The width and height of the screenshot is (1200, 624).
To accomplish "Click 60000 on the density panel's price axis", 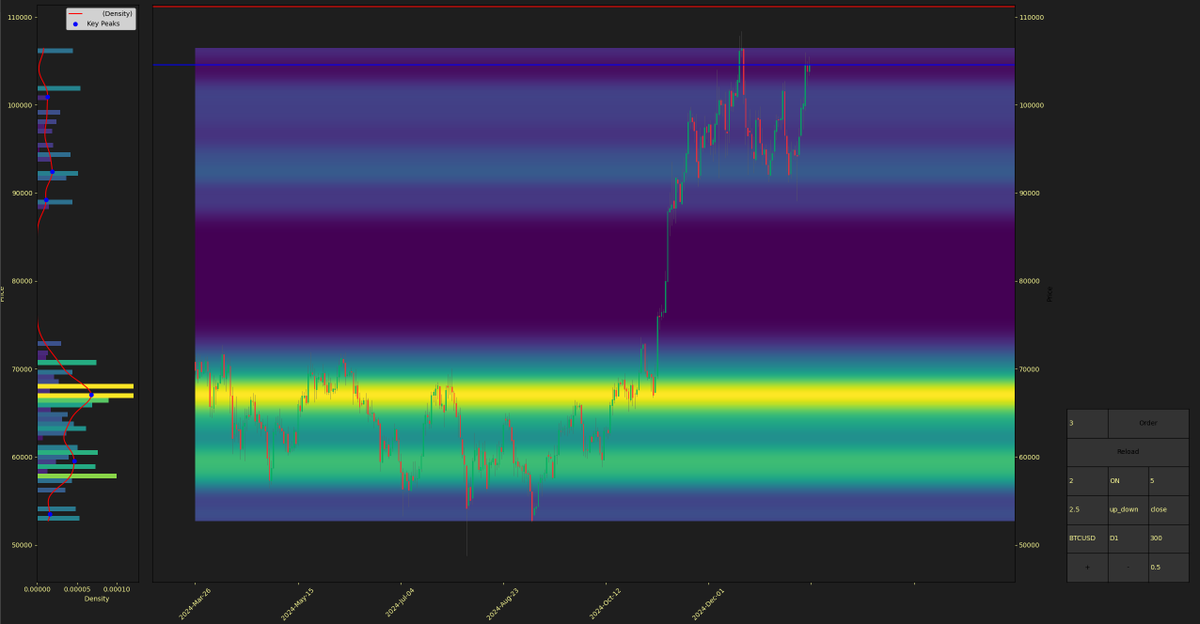I will point(22,457).
